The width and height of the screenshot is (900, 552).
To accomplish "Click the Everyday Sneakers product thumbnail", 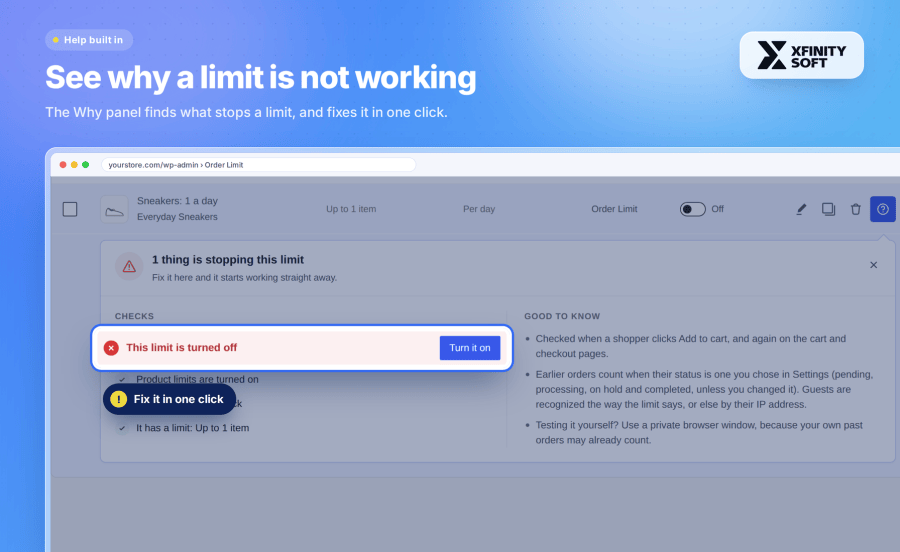I will click(114, 209).
